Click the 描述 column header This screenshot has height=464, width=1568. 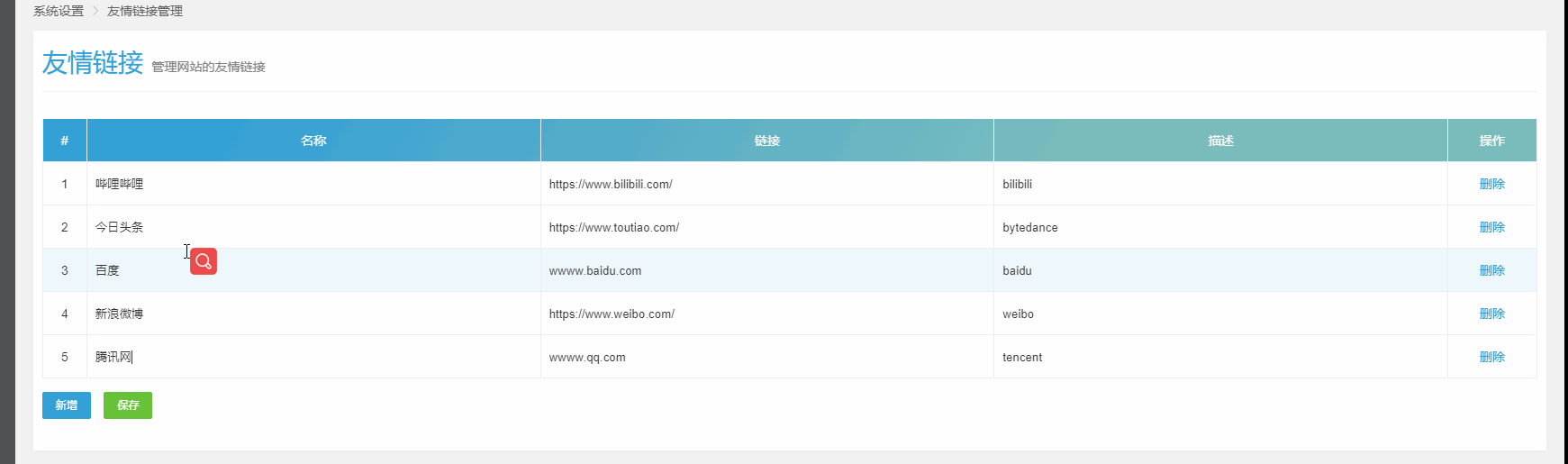point(1220,141)
